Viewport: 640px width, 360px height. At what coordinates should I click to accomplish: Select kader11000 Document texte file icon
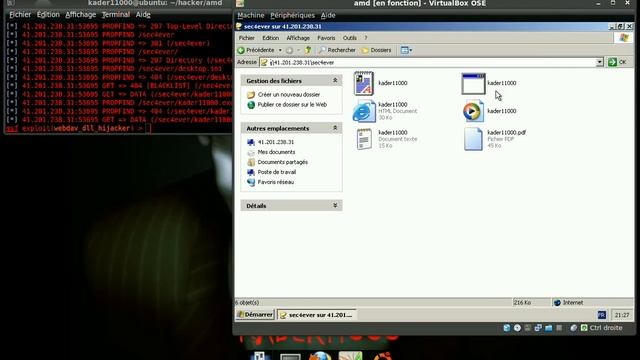pos(364,139)
